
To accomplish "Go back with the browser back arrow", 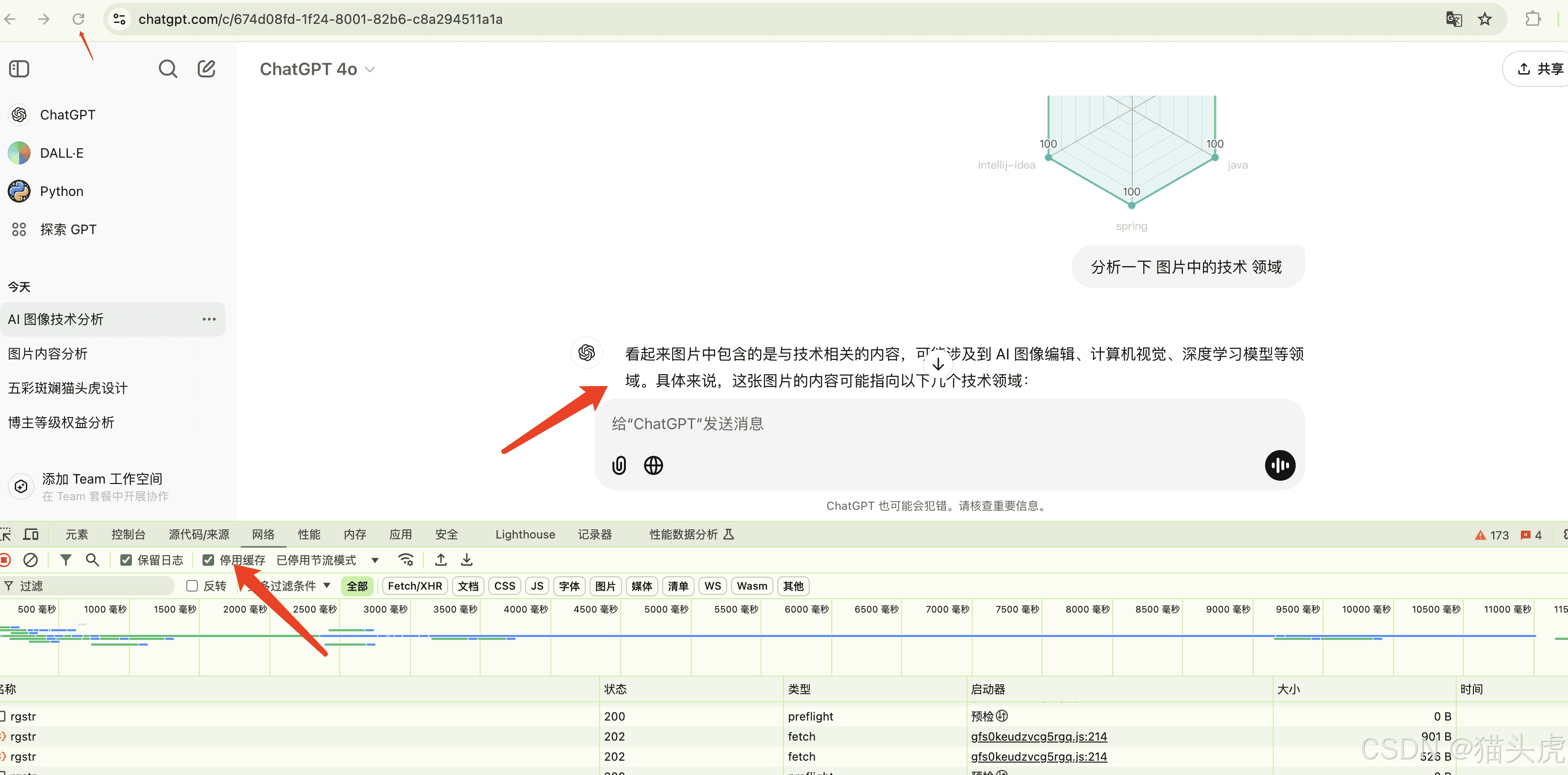I will (x=11, y=19).
